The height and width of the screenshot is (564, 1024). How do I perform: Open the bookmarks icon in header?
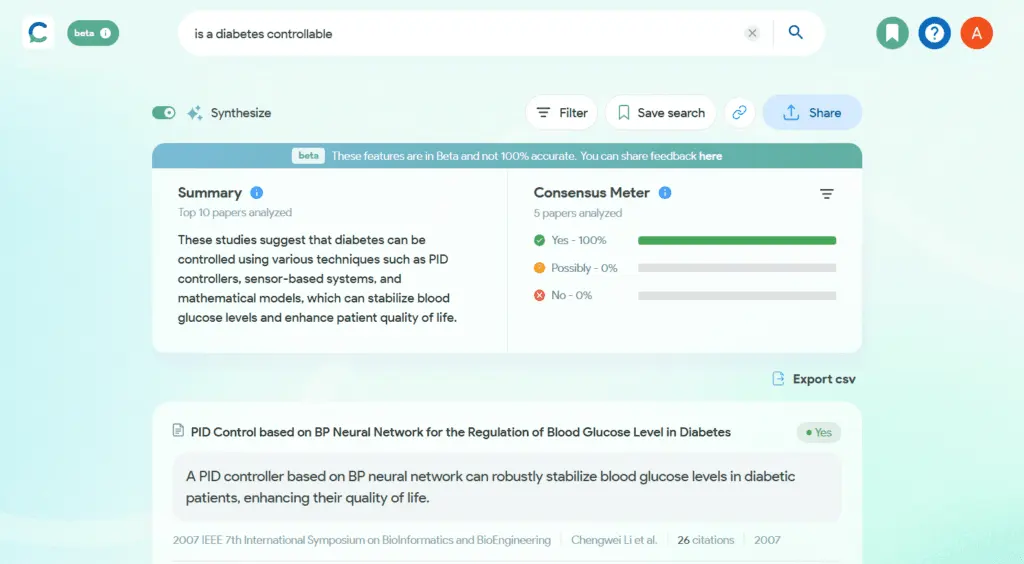[892, 33]
